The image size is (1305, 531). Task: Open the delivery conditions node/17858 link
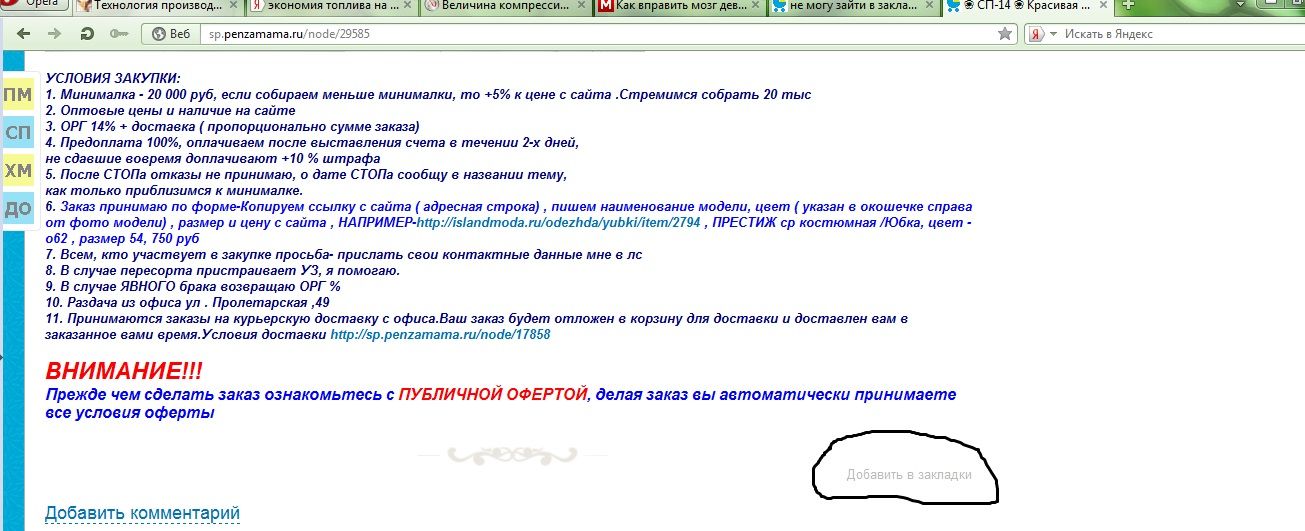[x=440, y=335]
